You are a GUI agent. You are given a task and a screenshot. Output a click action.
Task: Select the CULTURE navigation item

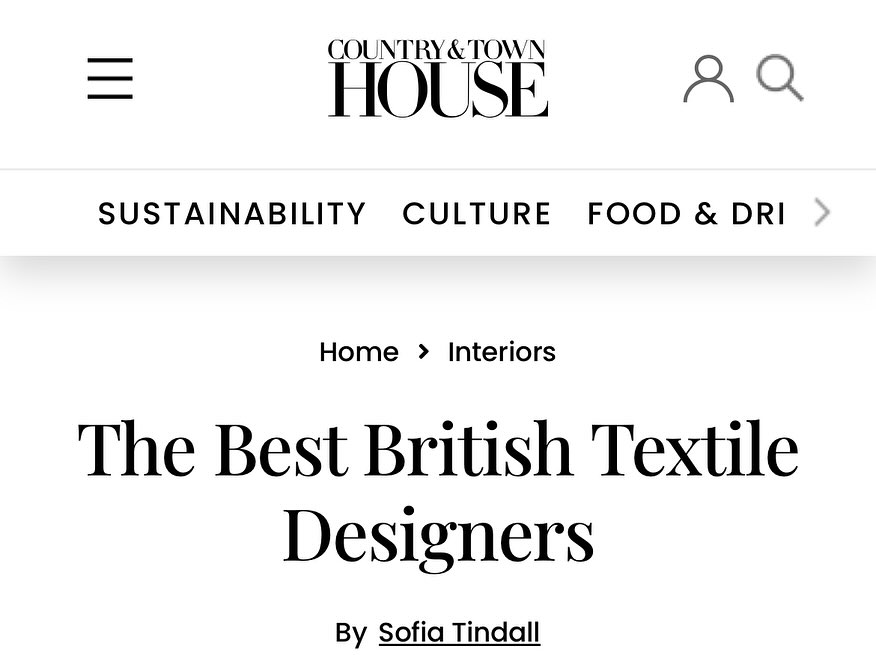coord(477,213)
